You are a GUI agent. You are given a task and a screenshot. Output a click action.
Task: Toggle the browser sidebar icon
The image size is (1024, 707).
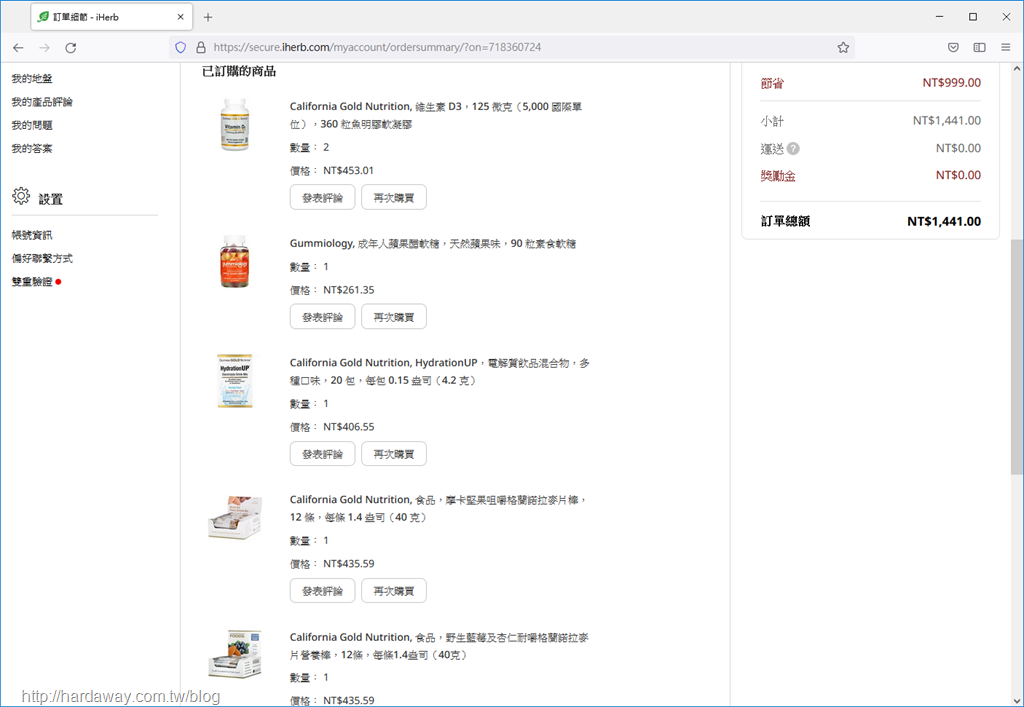979,47
